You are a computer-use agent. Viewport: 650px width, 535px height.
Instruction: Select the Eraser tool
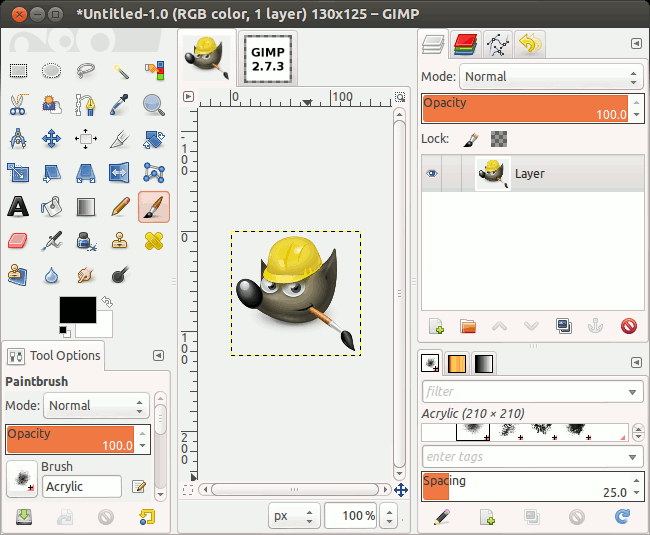[x=18, y=241]
